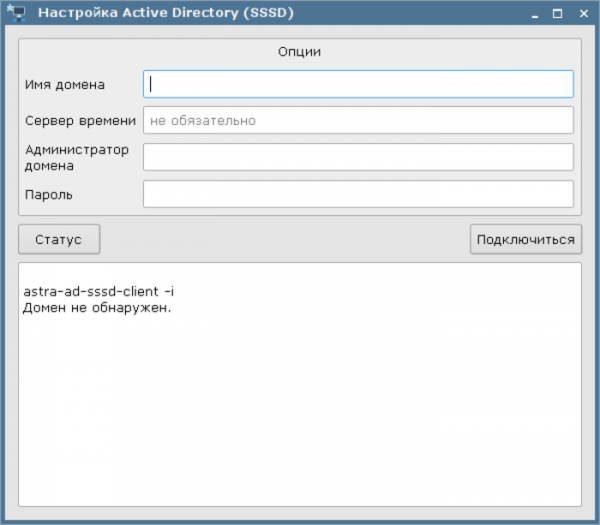Select the Администратор домена text box

point(358,157)
